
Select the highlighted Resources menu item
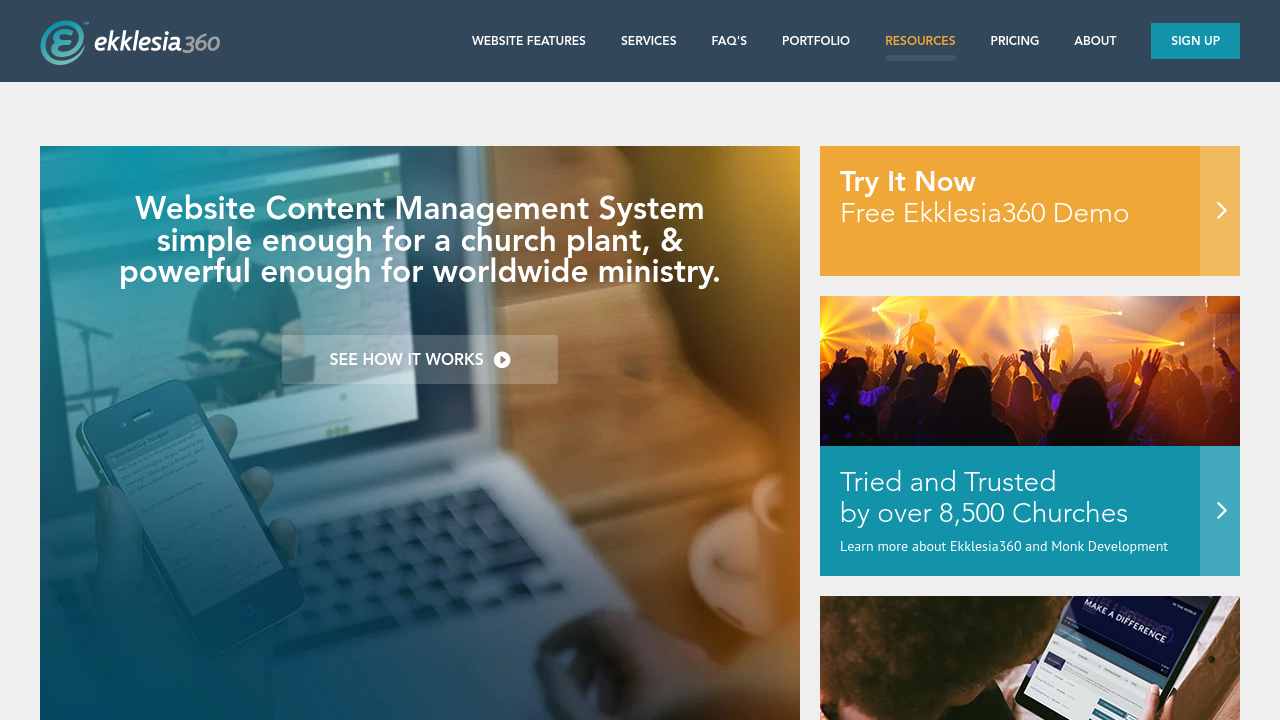[x=920, y=41]
